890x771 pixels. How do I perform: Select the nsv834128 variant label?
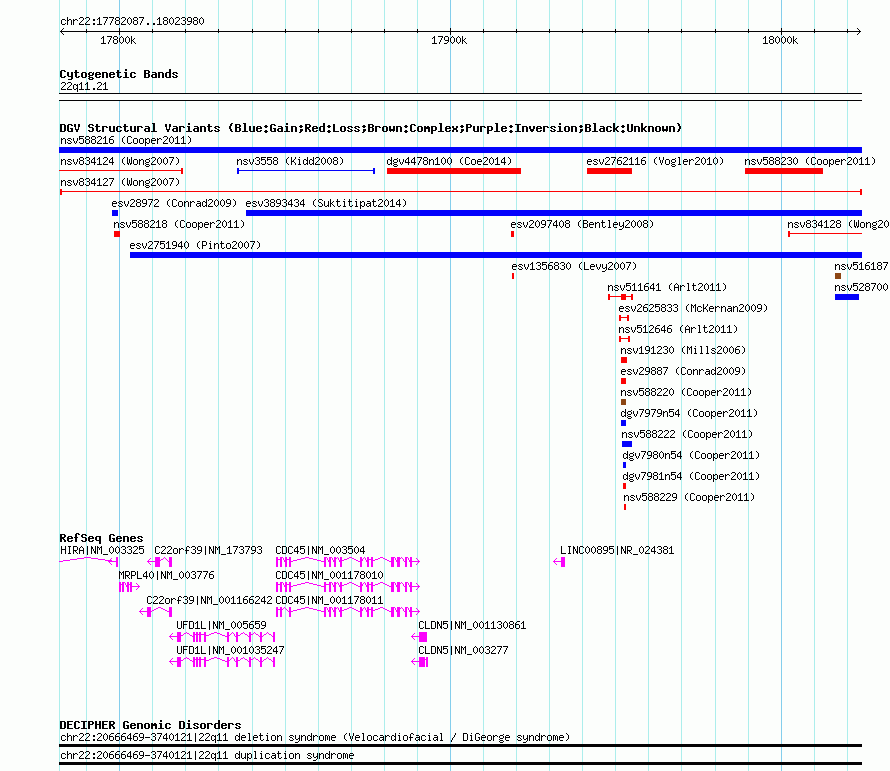[838, 224]
